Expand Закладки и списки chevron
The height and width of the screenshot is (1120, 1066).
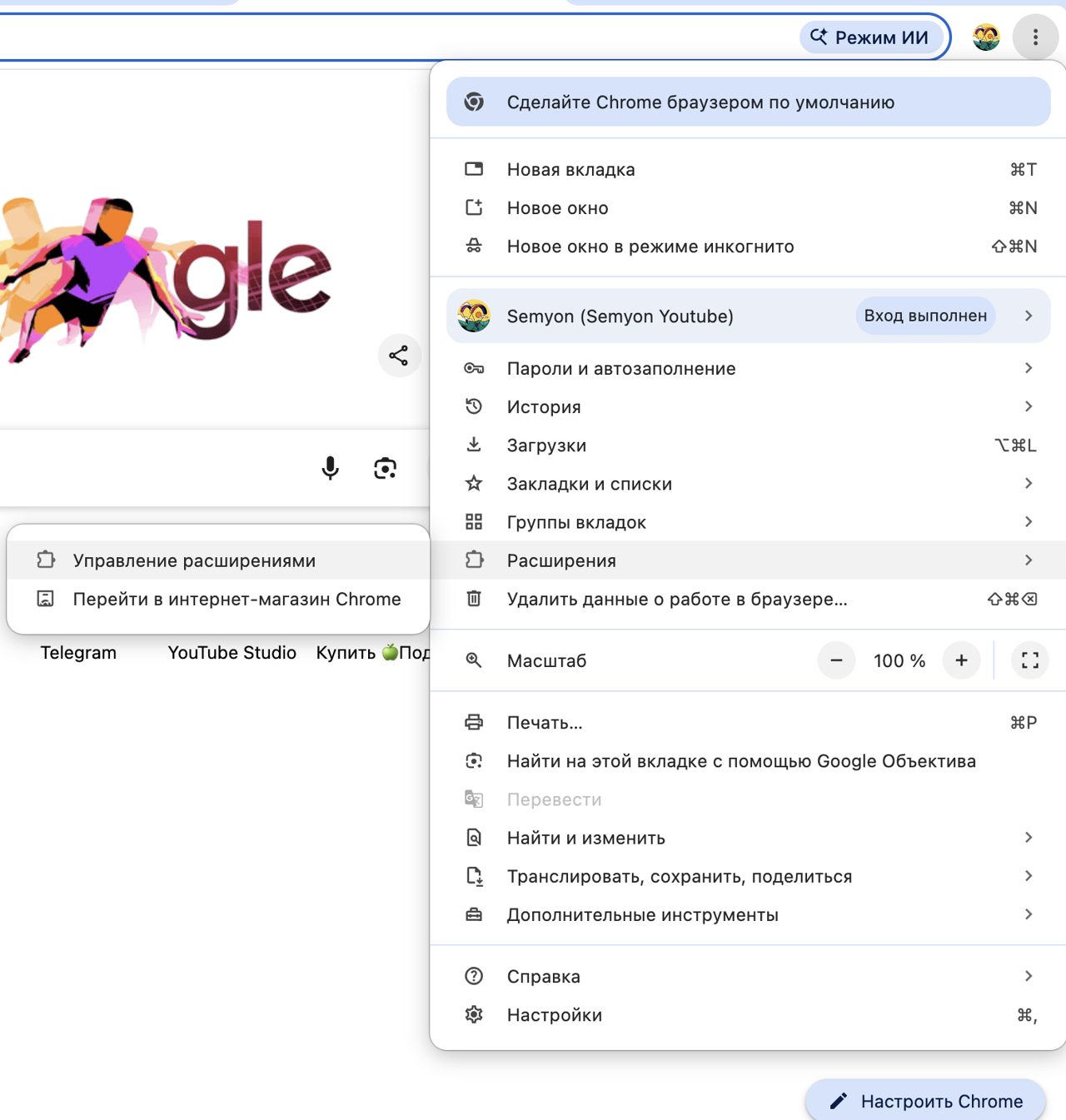[x=1029, y=484]
